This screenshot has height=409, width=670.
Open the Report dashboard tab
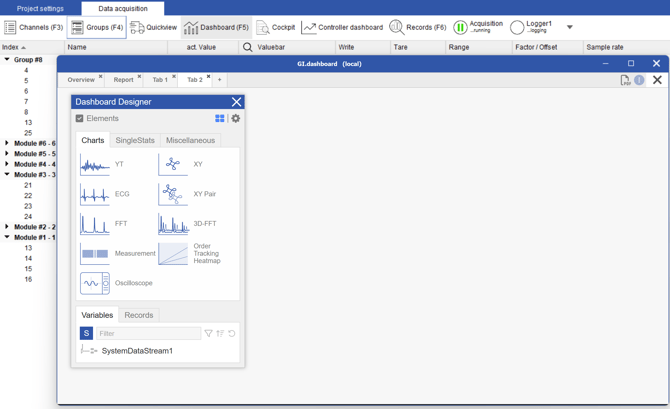point(123,80)
